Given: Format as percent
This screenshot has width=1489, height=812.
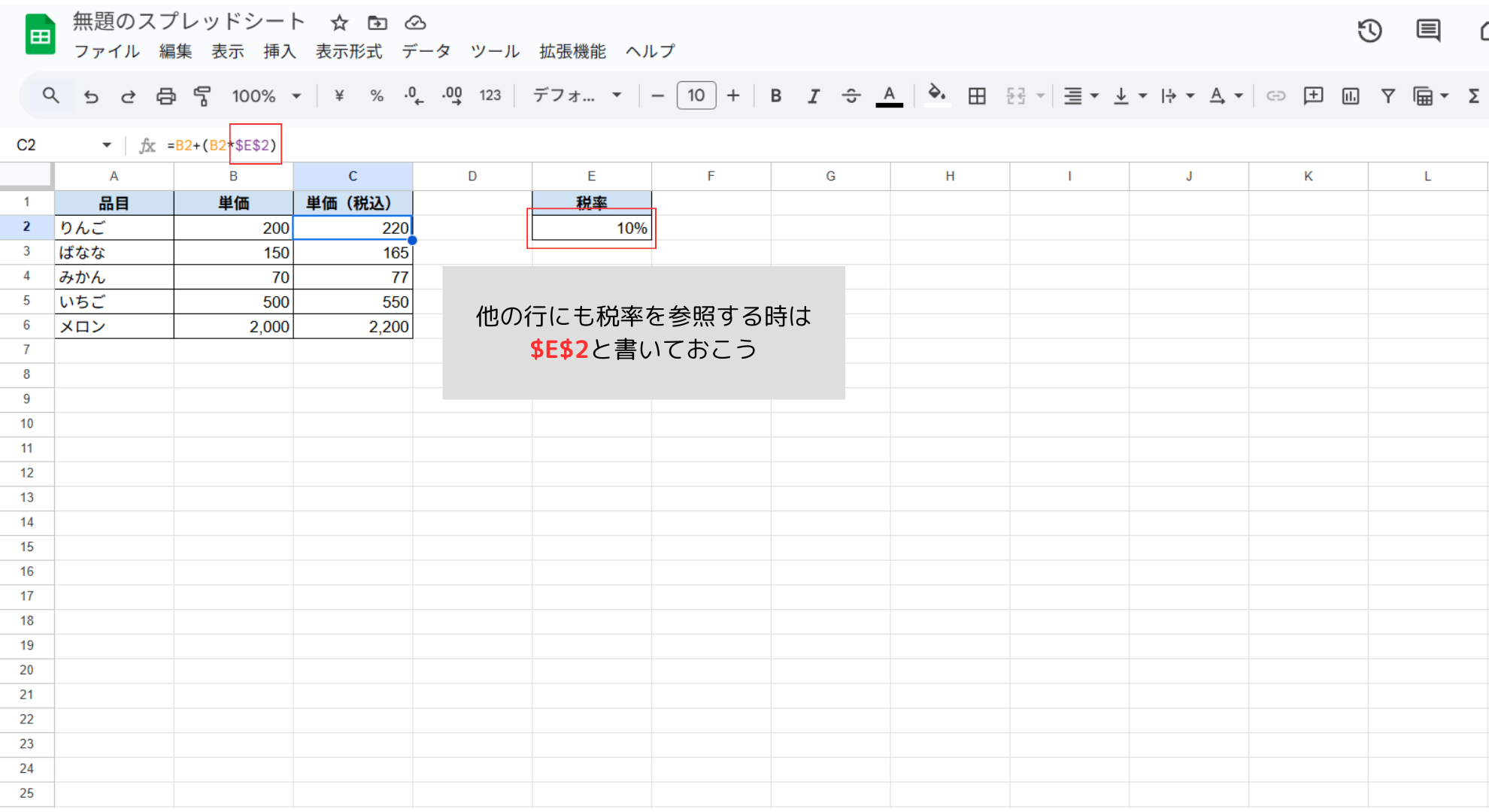Looking at the screenshot, I should (377, 96).
